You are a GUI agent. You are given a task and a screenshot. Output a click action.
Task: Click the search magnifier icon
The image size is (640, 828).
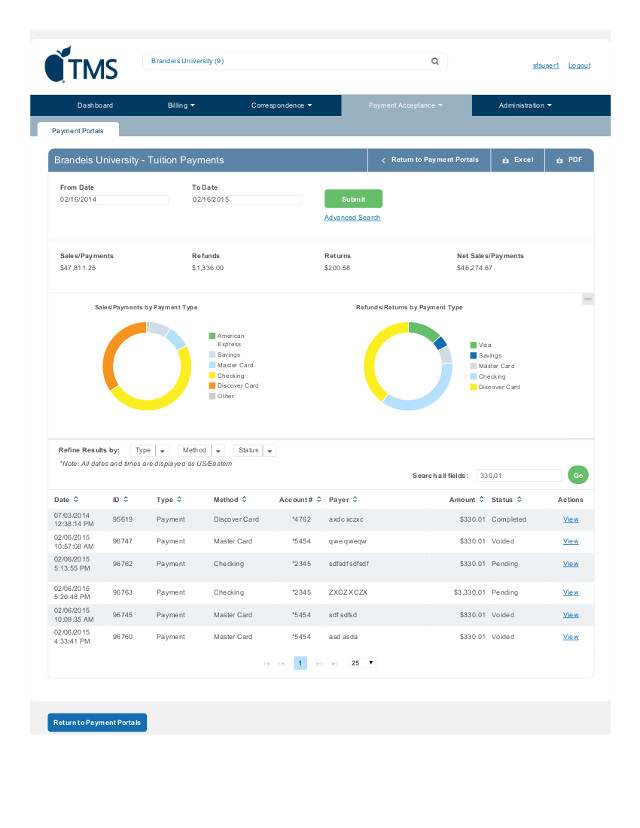pyautogui.click(x=435, y=61)
